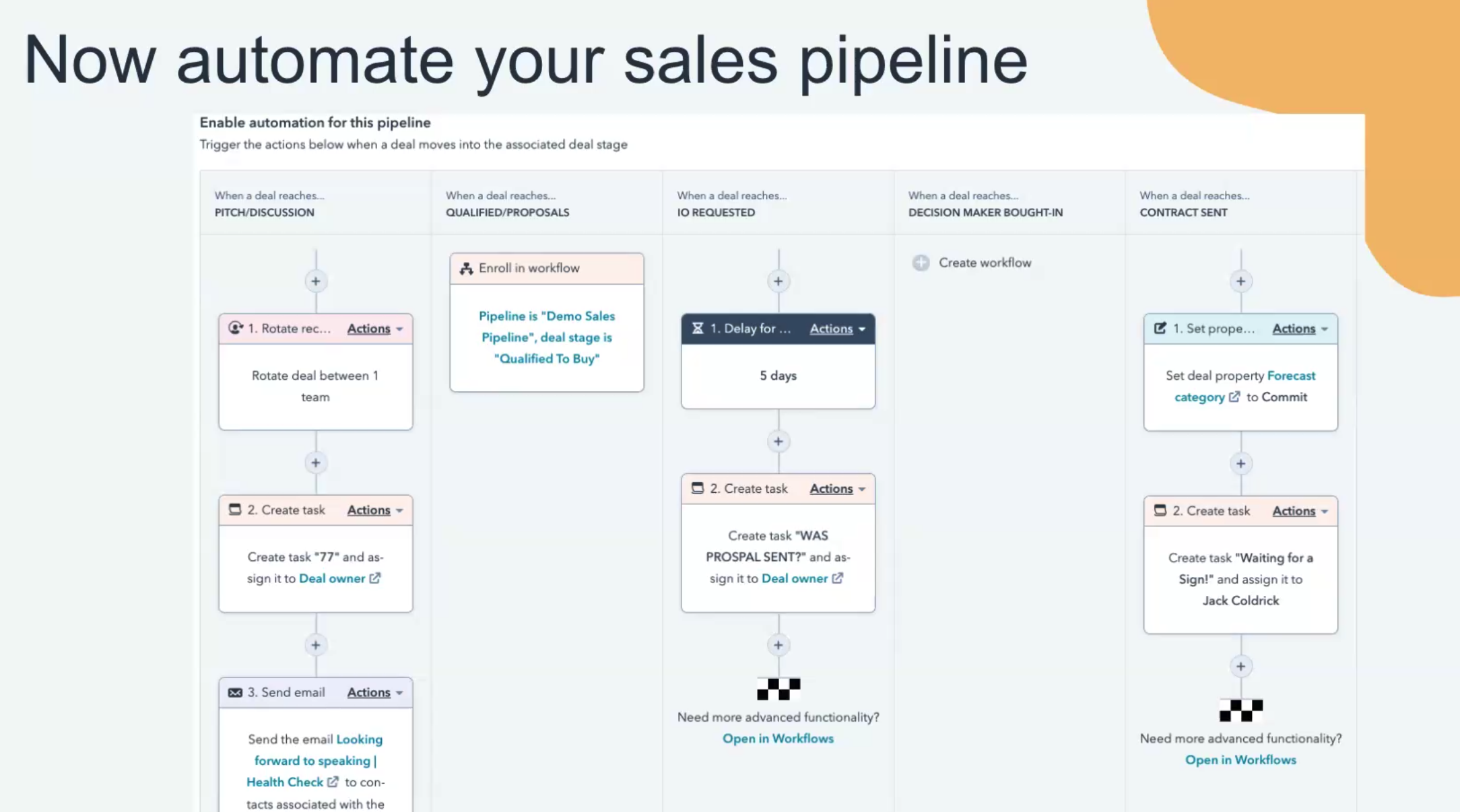
Task: Add action between 5 days delay and WAS PROSPAL SENT task
Action: 778,442
